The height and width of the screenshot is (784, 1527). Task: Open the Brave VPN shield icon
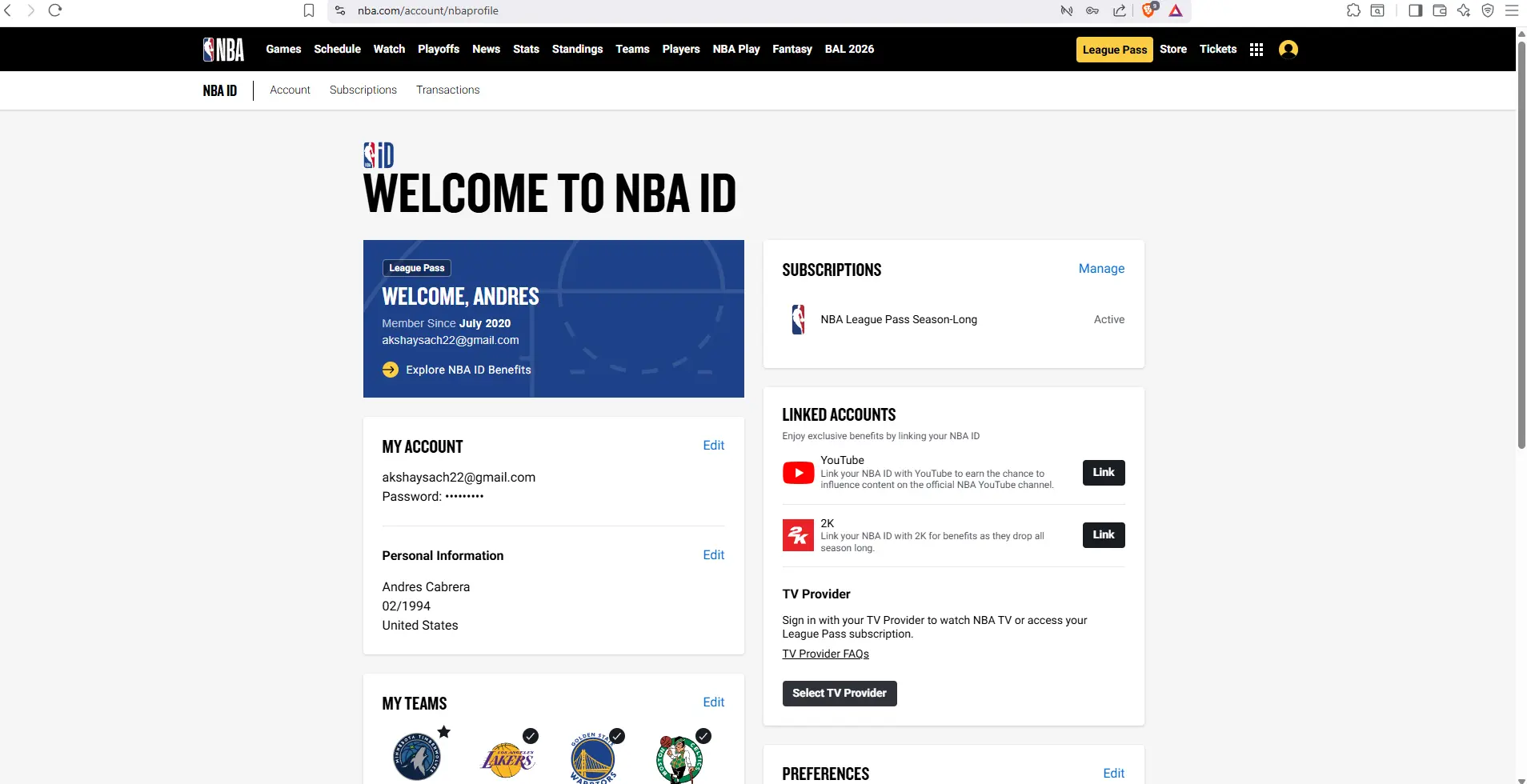1488,10
